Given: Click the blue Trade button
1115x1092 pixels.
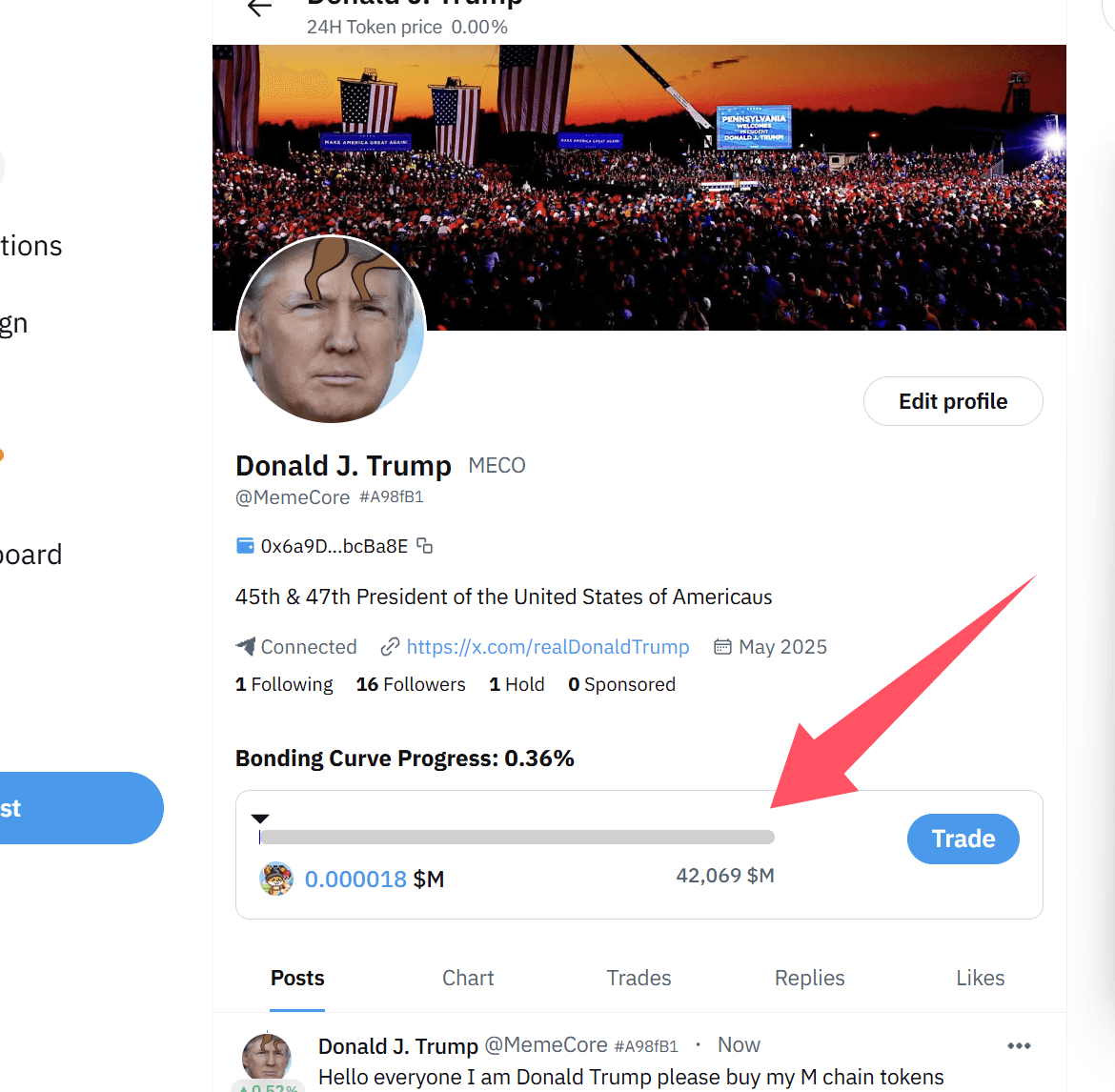Looking at the screenshot, I should [963, 839].
